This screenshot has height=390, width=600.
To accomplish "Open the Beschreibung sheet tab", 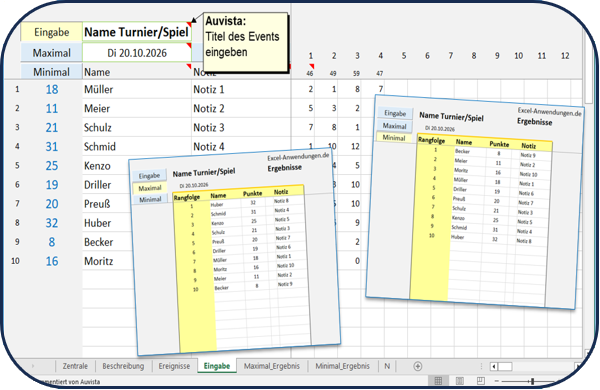I will point(123,366).
